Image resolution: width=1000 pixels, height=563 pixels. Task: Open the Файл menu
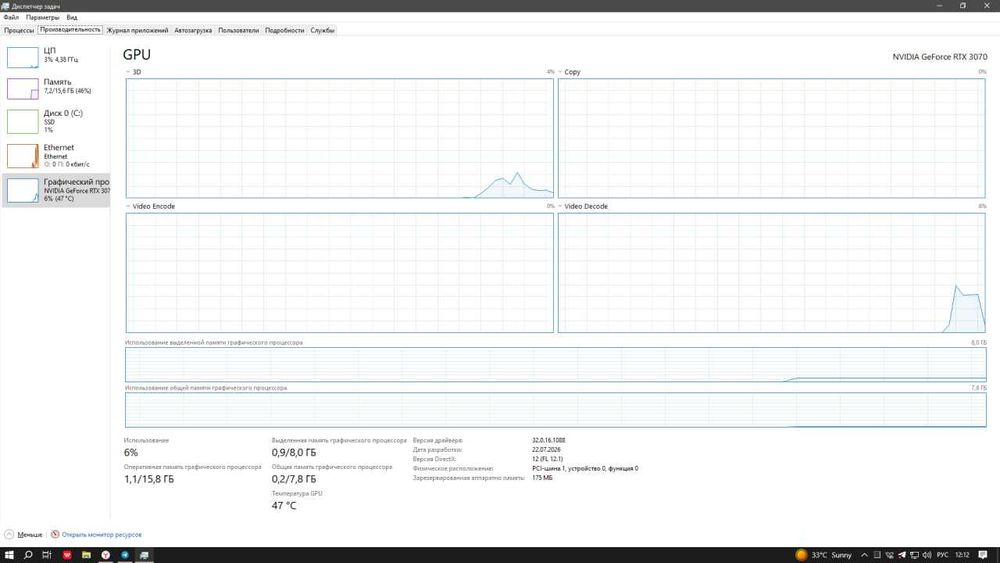click(x=11, y=17)
